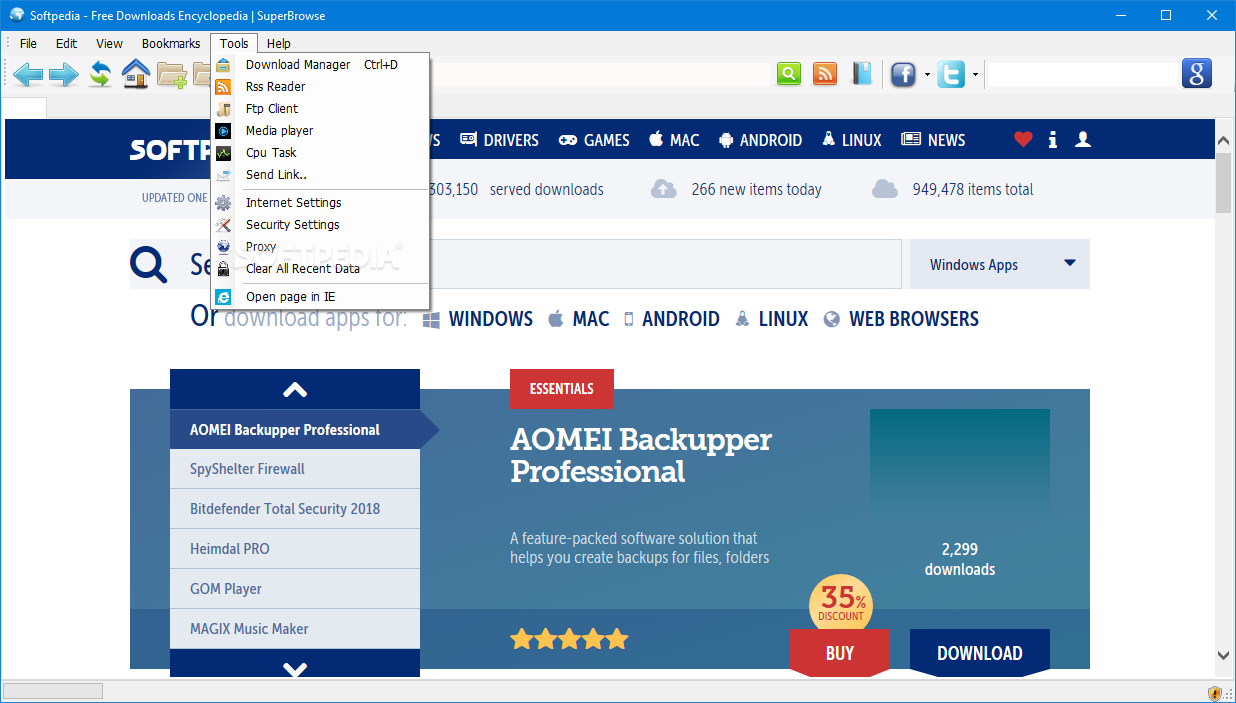Choose Download Manager from Tools menu
This screenshot has height=703, width=1236.
click(320, 64)
